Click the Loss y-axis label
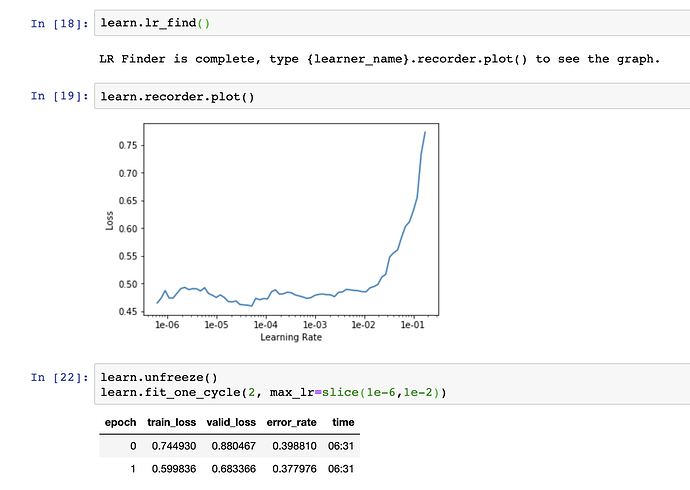The image size is (690, 490). tap(110, 219)
